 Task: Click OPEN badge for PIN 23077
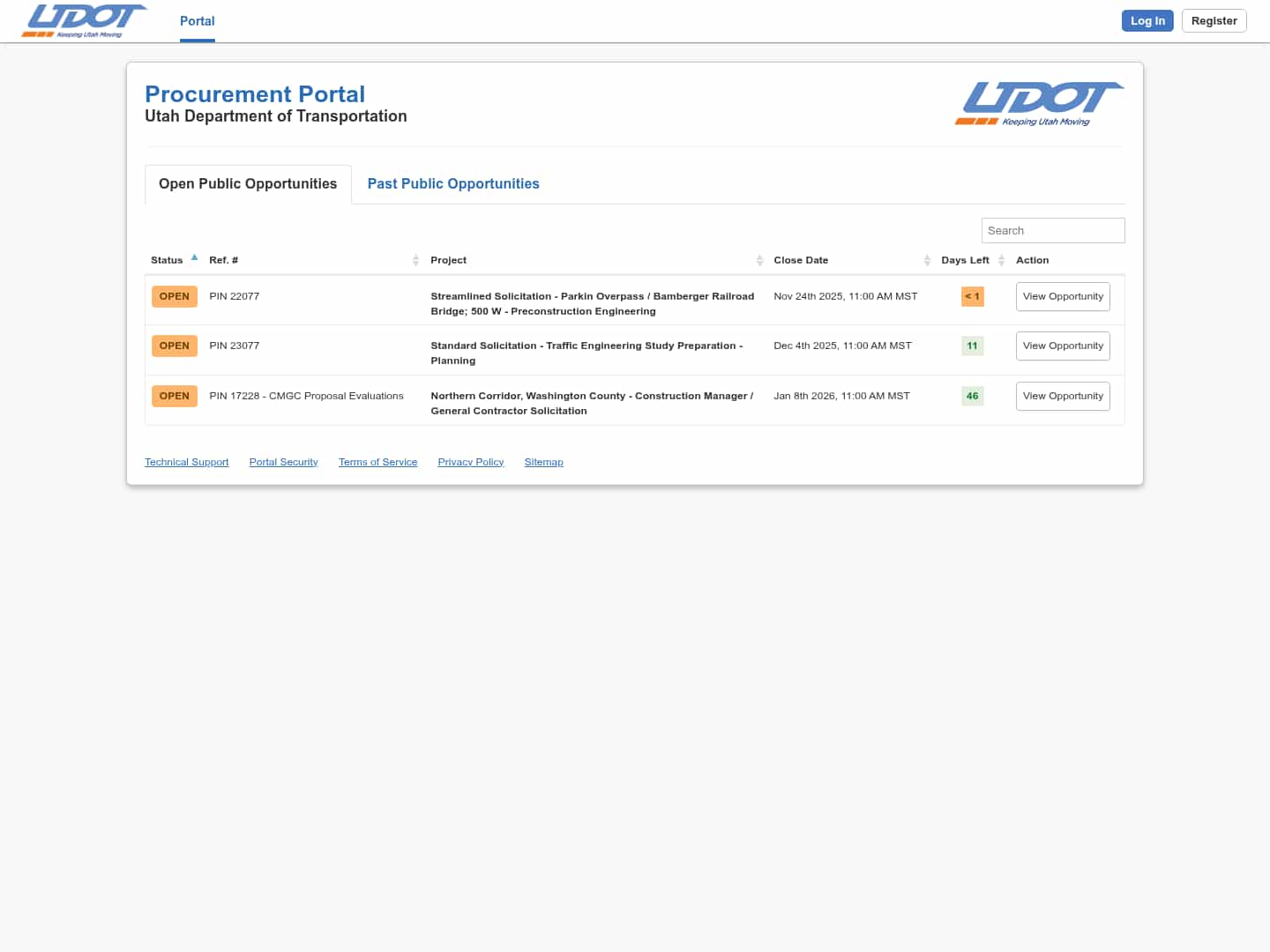(x=175, y=346)
